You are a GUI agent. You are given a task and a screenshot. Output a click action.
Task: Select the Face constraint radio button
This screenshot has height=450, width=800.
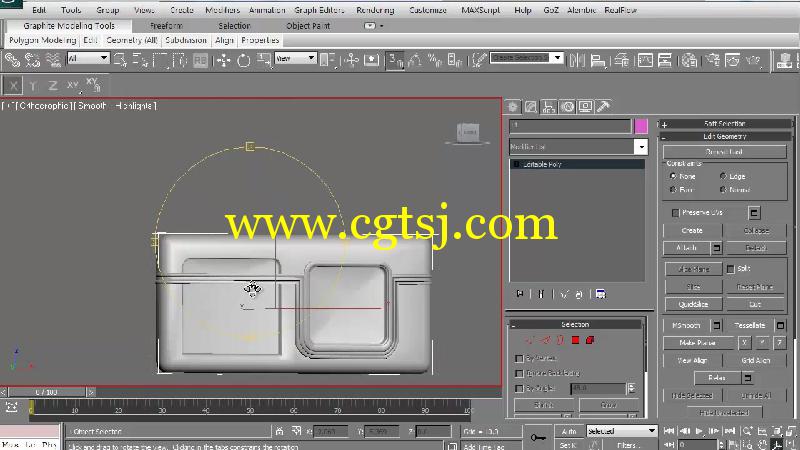point(673,190)
